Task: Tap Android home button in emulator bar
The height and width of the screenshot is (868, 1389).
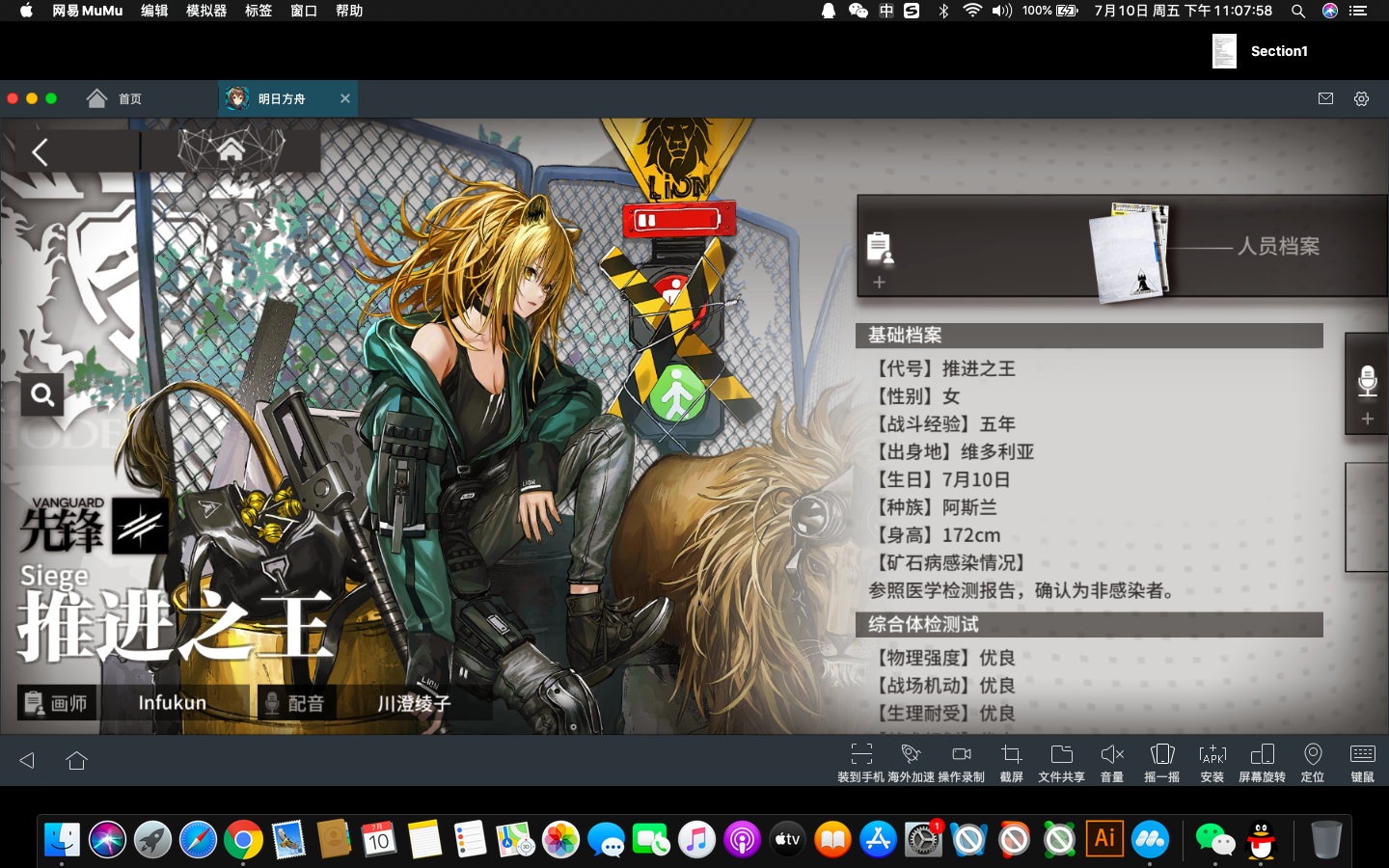Action: point(77,761)
